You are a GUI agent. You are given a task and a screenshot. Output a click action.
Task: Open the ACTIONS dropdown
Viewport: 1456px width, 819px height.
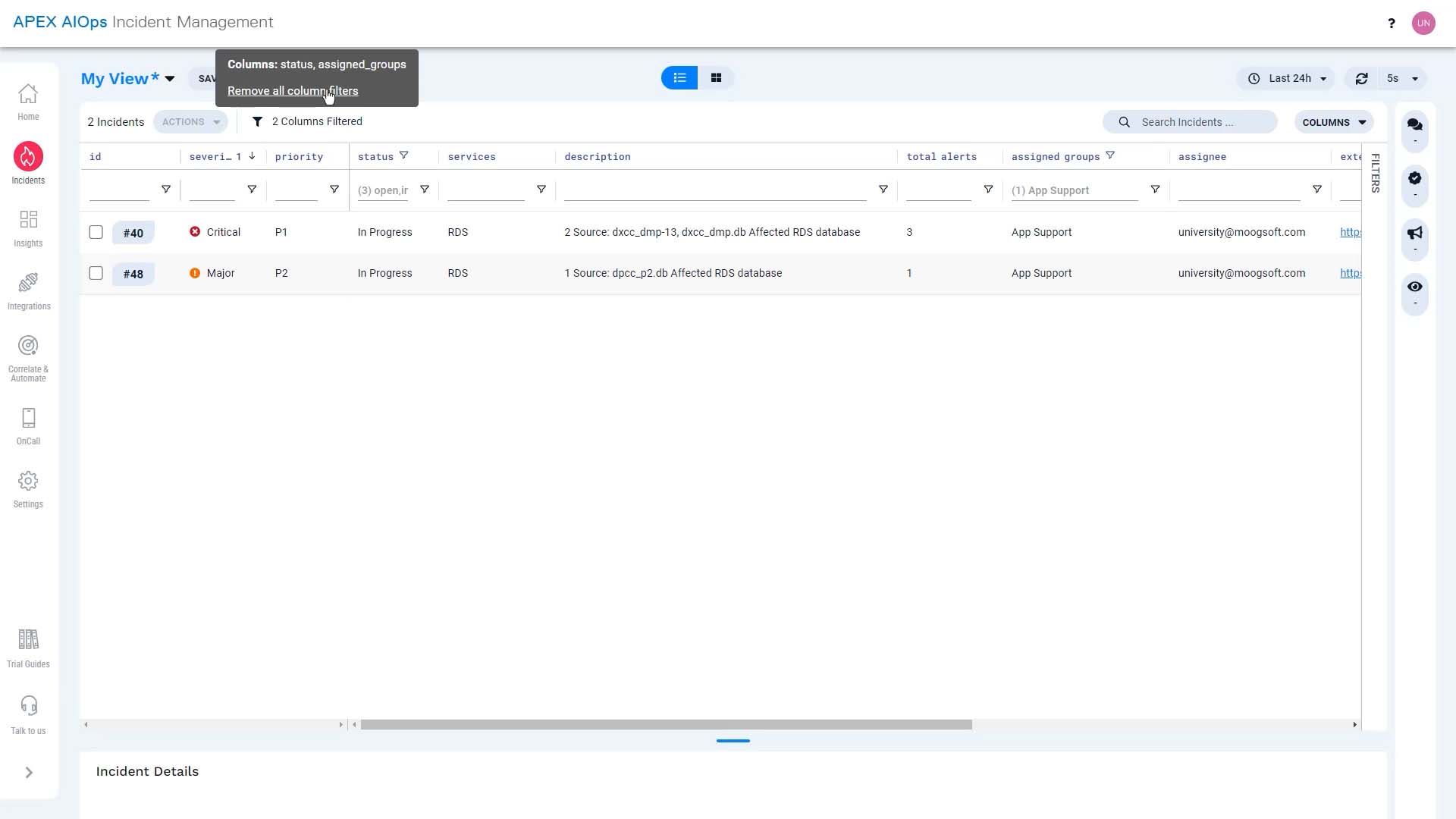tap(190, 121)
